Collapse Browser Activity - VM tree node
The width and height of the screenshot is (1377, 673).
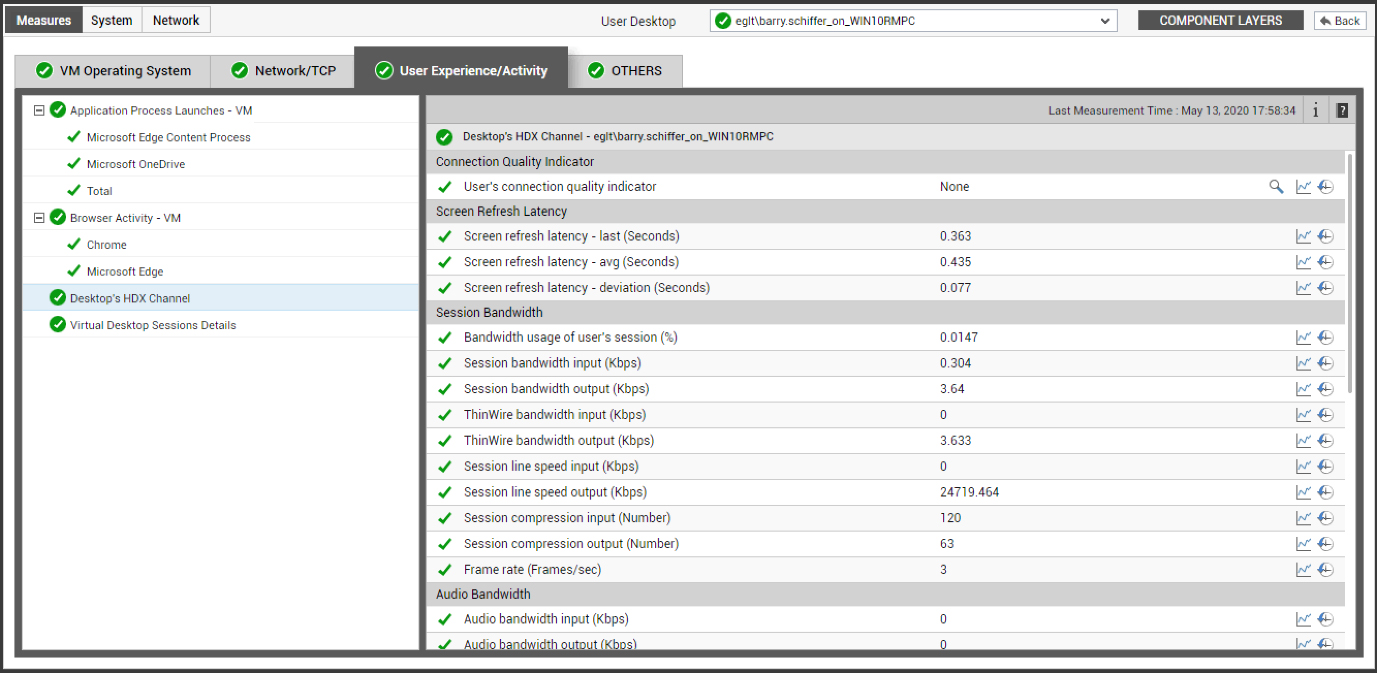tap(39, 218)
